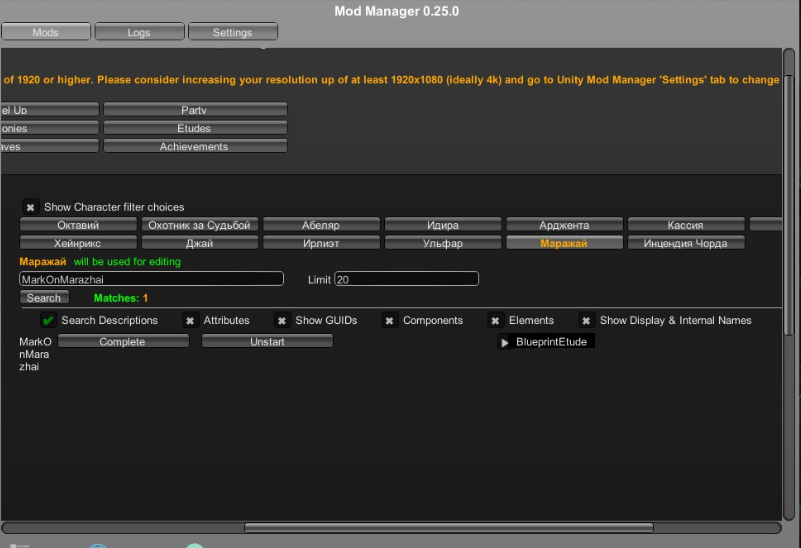Click Unstart for MarkOnMarazhai etude
Viewport: 801px width, 548px height.
[267, 342]
